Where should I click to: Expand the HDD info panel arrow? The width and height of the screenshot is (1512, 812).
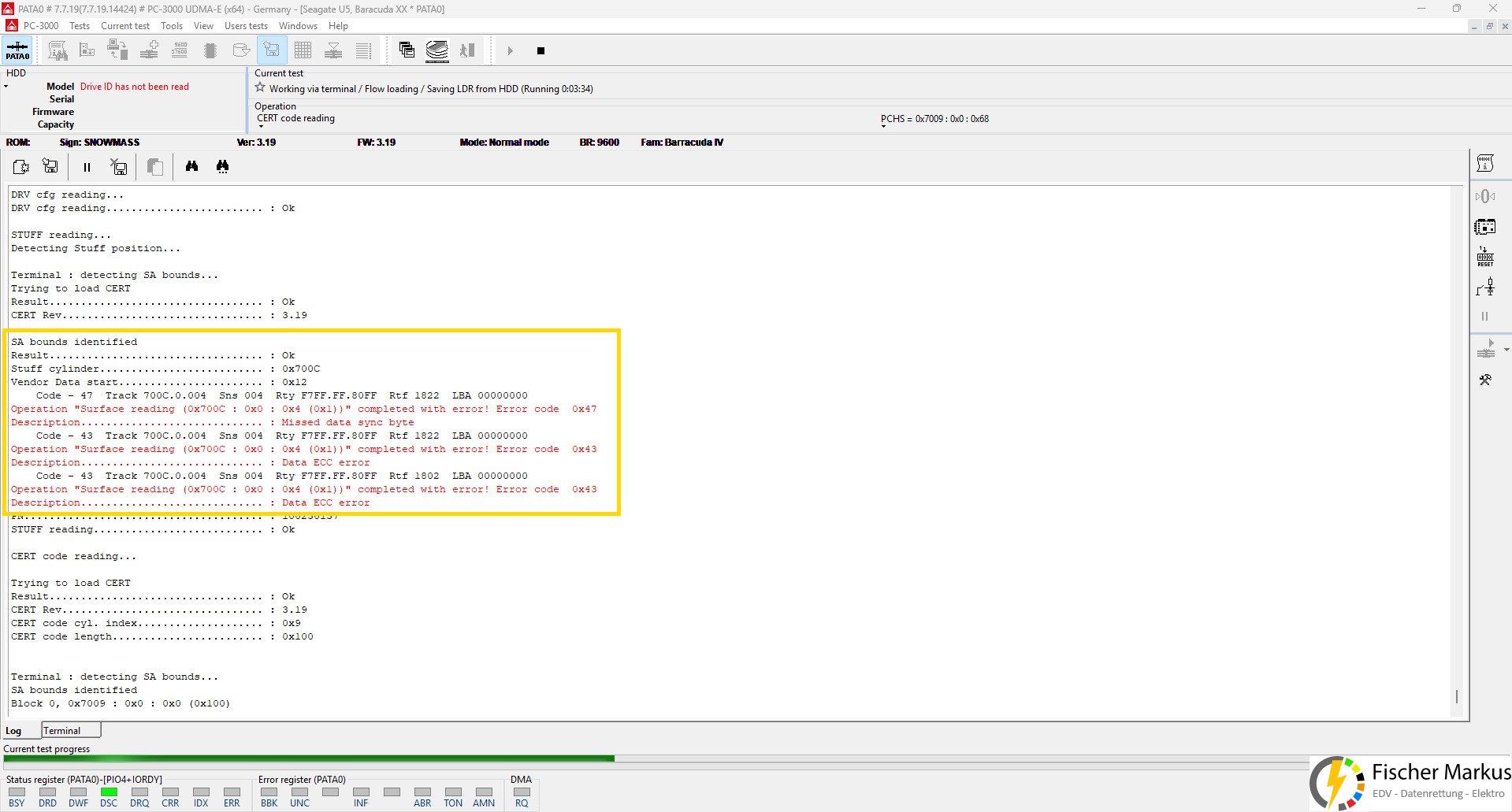(6, 87)
